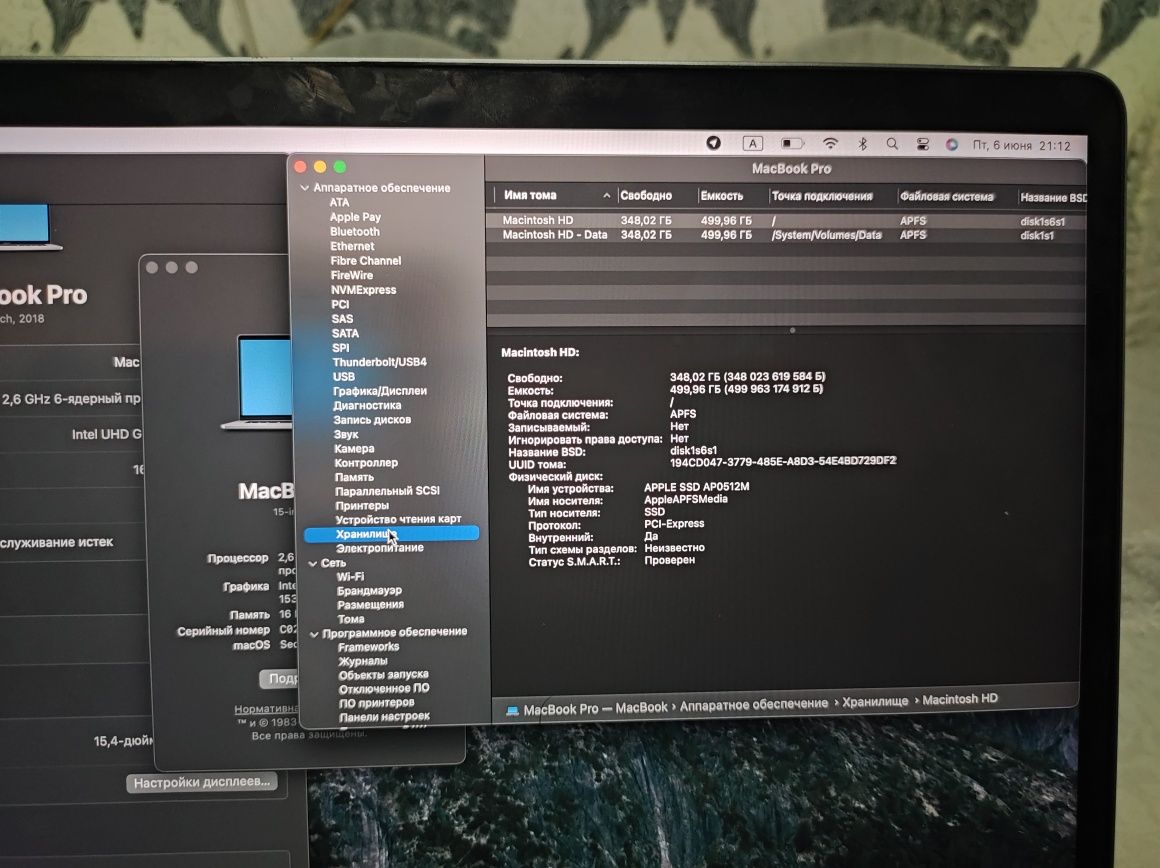Click the Bluetooth menu bar icon
The image size is (1160, 868).
click(863, 144)
